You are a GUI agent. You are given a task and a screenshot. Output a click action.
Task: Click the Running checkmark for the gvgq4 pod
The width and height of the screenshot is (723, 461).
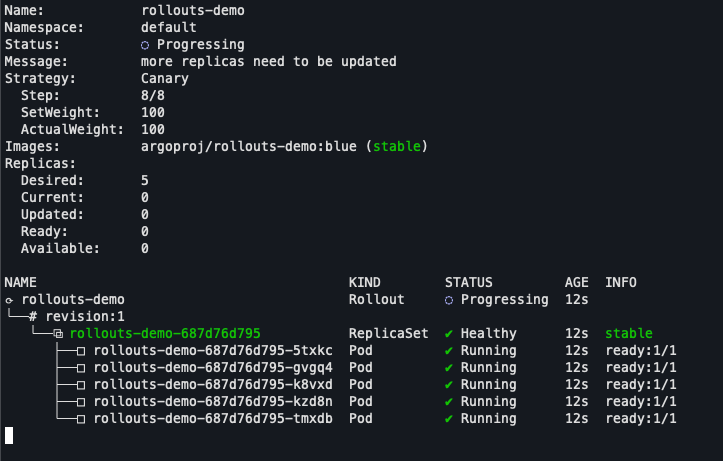449,367
